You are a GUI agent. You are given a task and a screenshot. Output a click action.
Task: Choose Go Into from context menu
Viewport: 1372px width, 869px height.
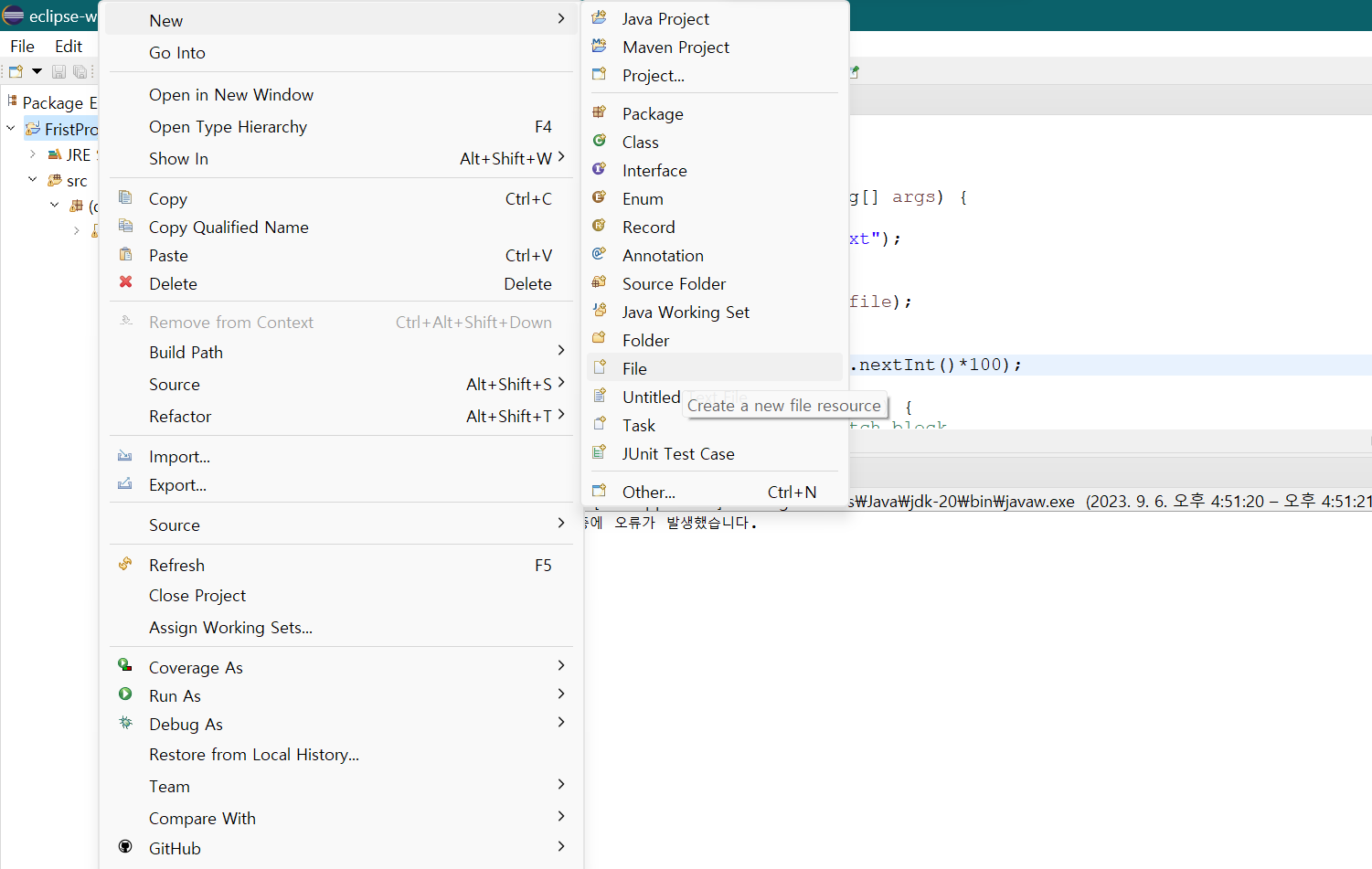tap(340, 53)
